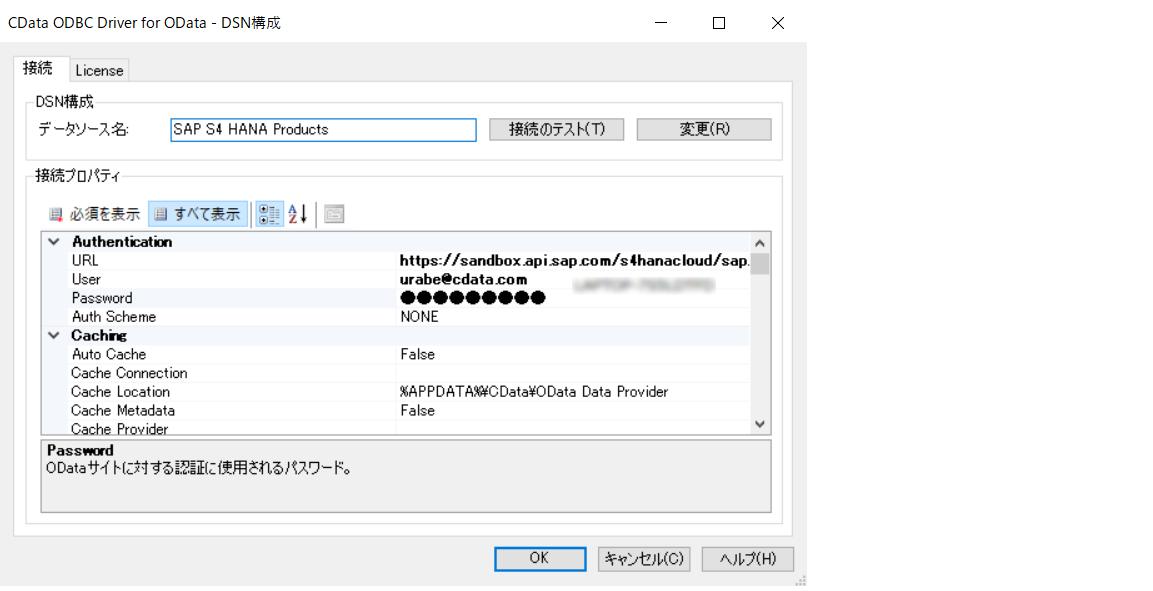Click the キャンセル(C) button

tap(644, 559)
